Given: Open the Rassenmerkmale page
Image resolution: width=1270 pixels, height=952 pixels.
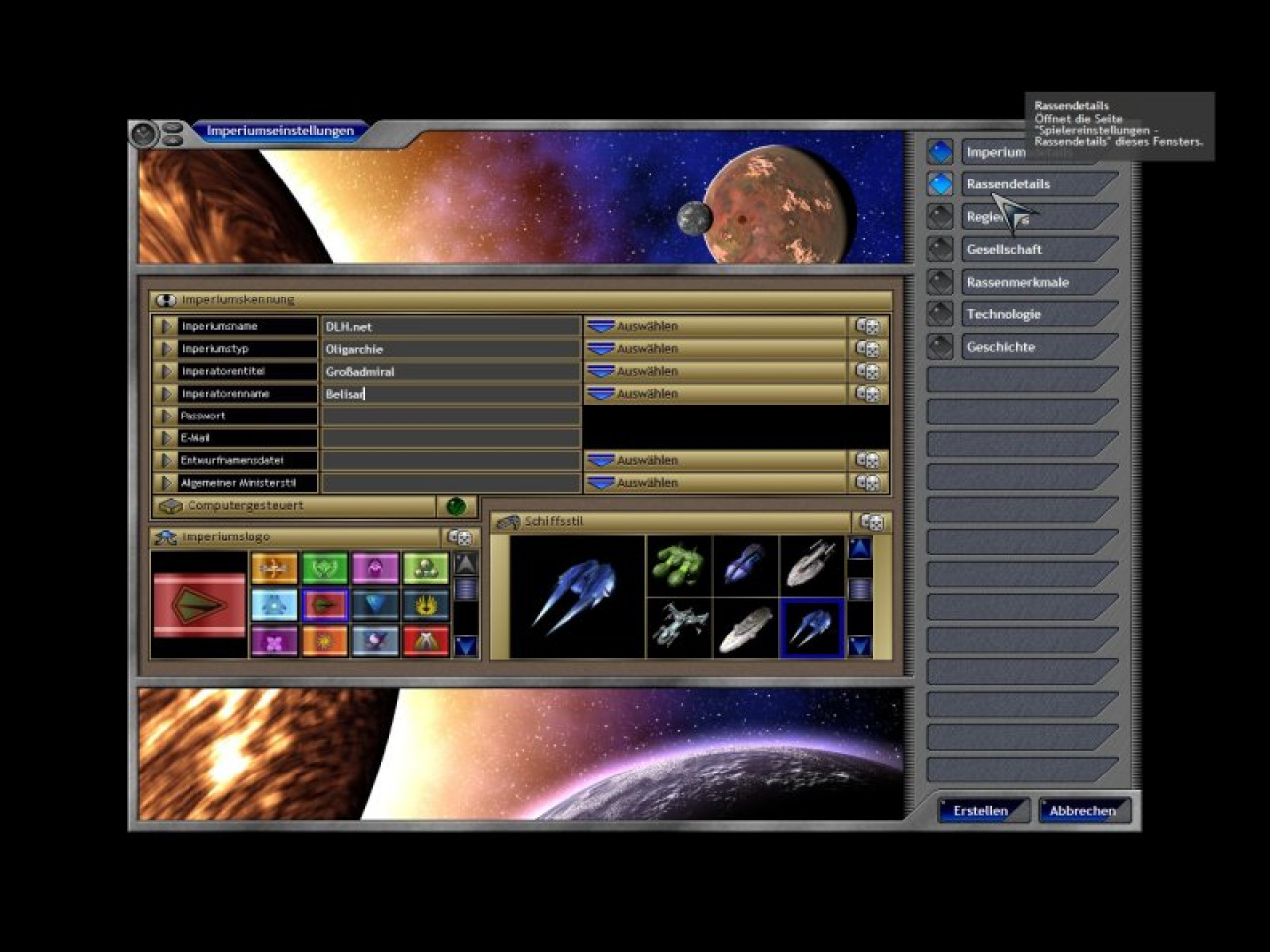Looking at the screenshot, I should tap(1038, 282).
